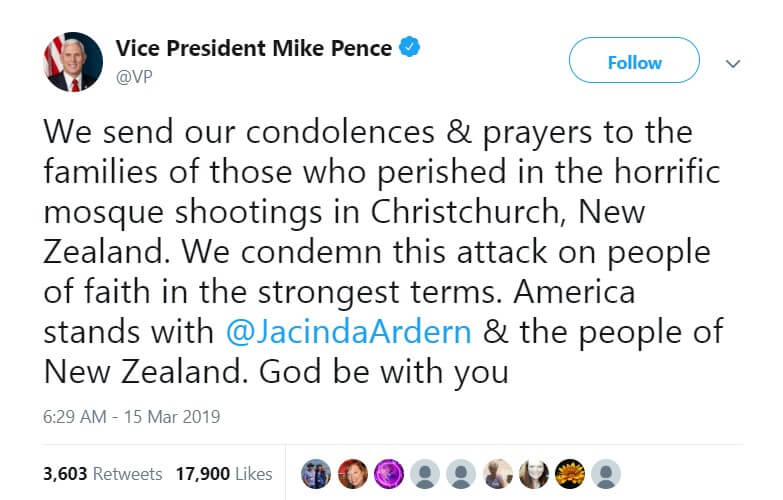
Task: Click Mike Pence's profile avatar photo
Action: [73, 62]
